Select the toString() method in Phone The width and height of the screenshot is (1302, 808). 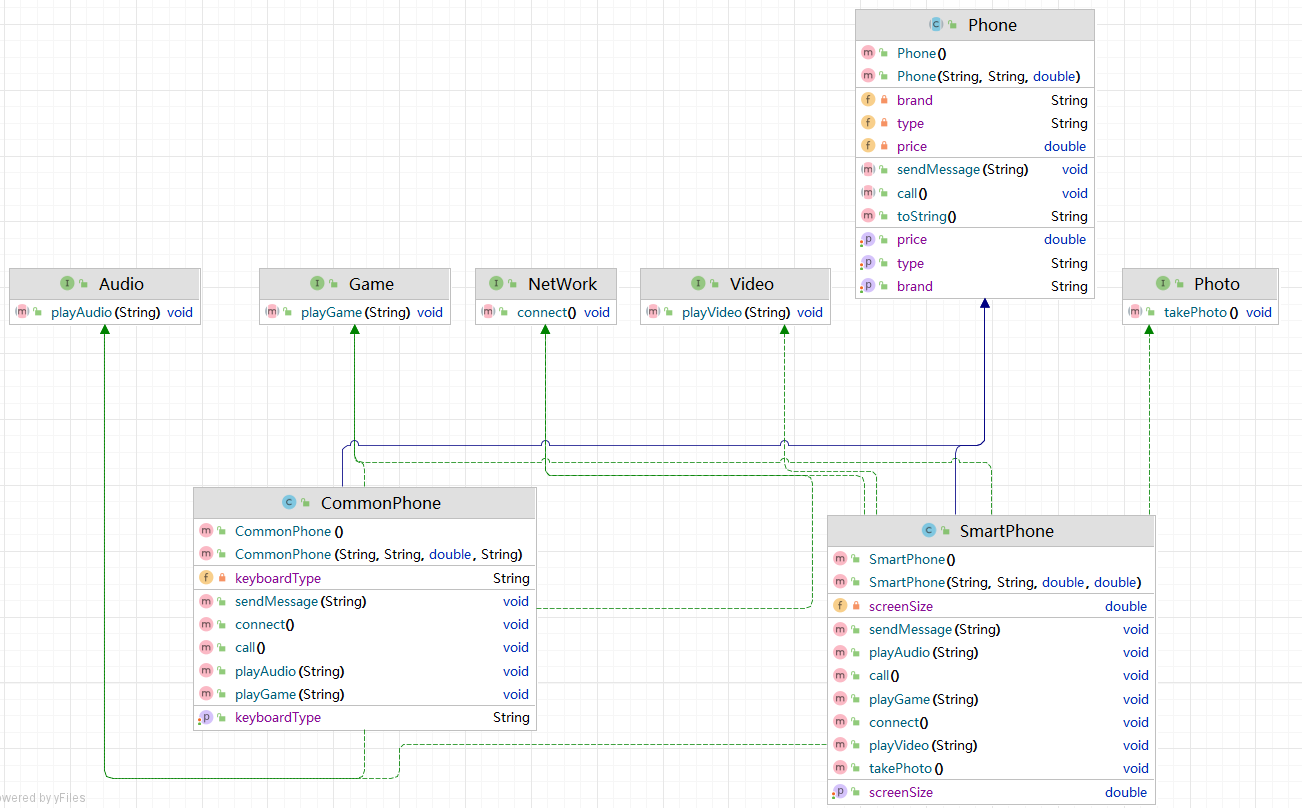926,216
